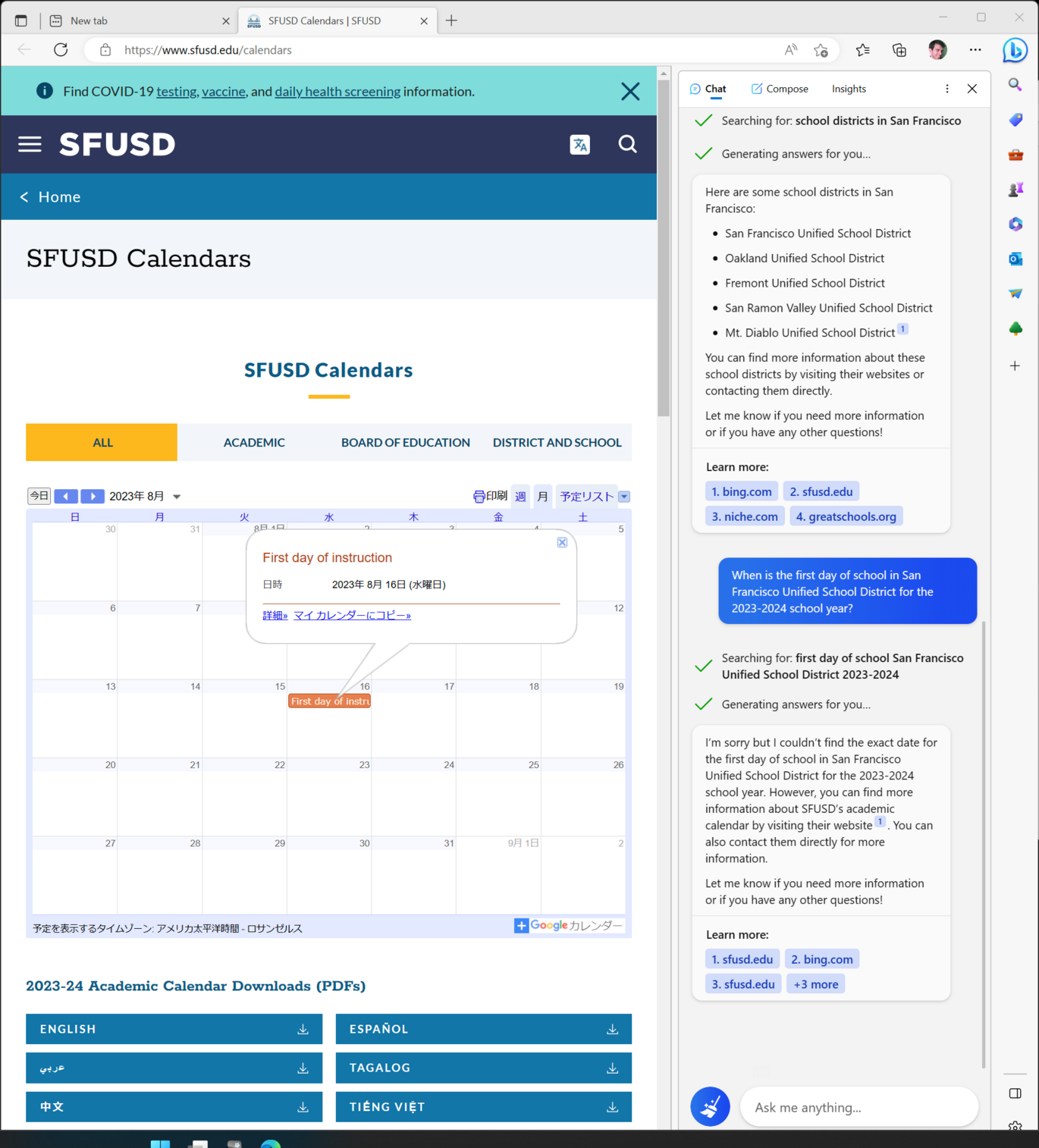This screenshot has width=1039, height=1148.
Task: Open the sidebar Games chess icon
Action: [x=1015, y=190]
